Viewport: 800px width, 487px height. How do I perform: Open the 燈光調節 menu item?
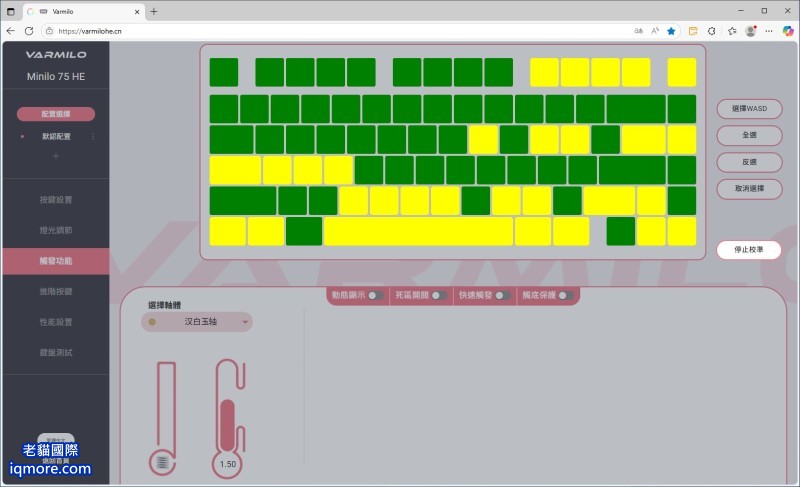coord(56,230)
